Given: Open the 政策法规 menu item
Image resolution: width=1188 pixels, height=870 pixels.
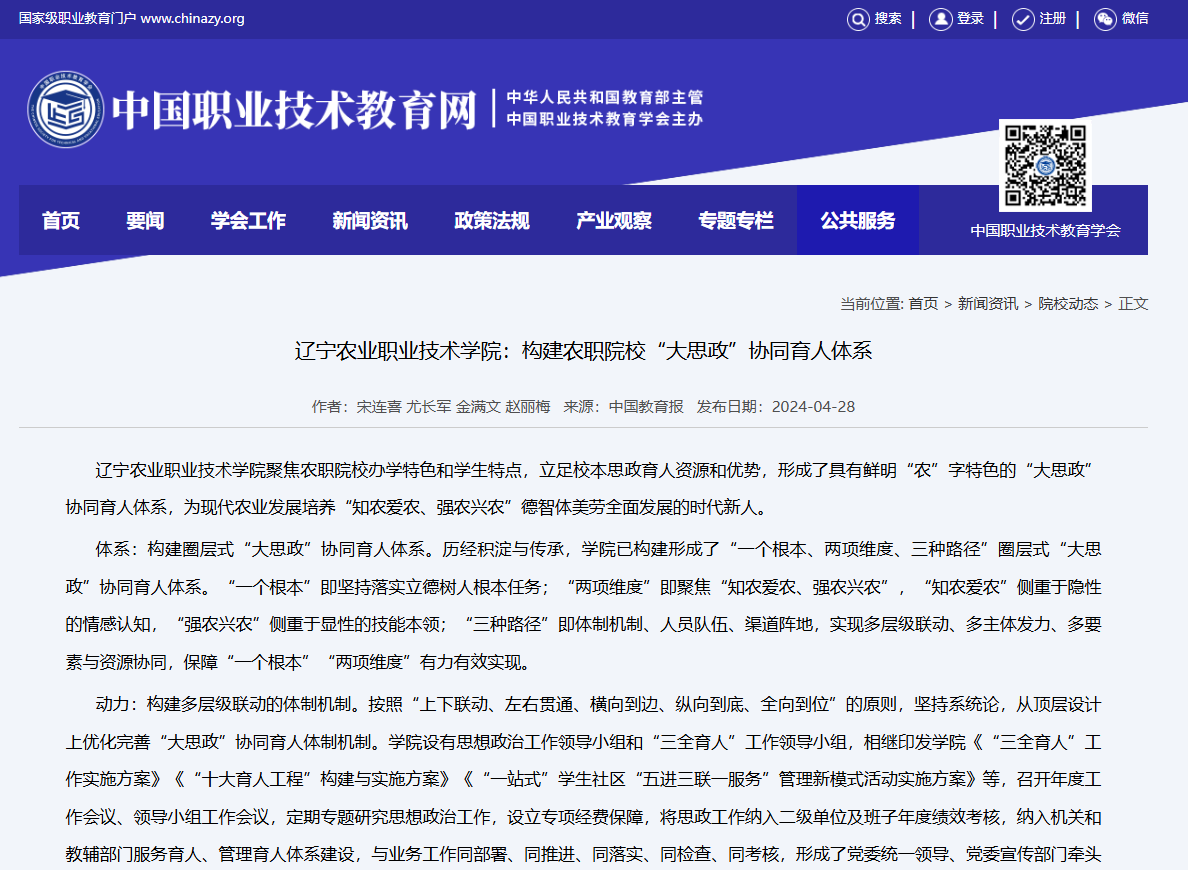Looking at the screenshot, I should pos(492,221).
